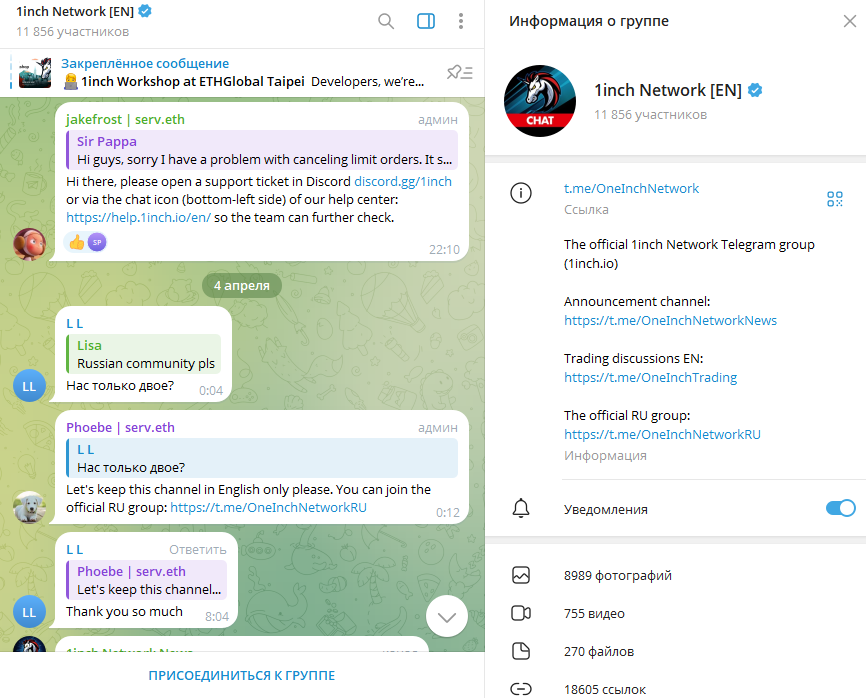Open the Закреплённое сообщение pinned bar

pyautogui.click(x=242, y=72)
